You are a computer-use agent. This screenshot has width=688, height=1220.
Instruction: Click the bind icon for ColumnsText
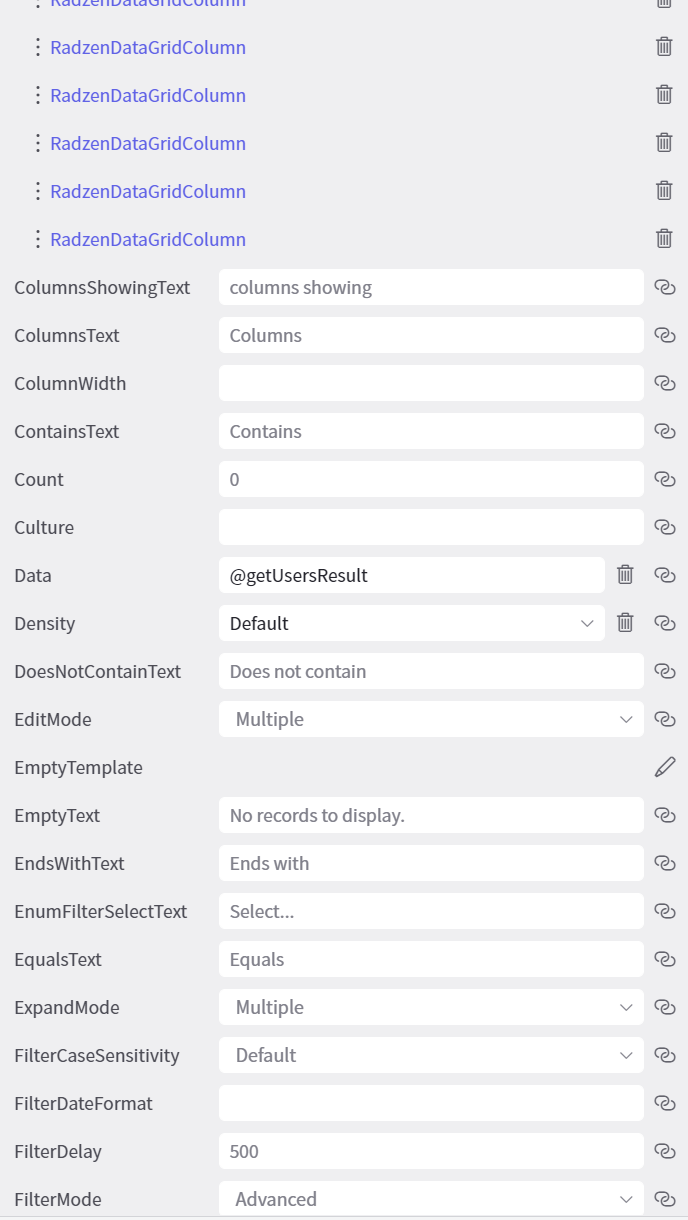tap(665, 335)
